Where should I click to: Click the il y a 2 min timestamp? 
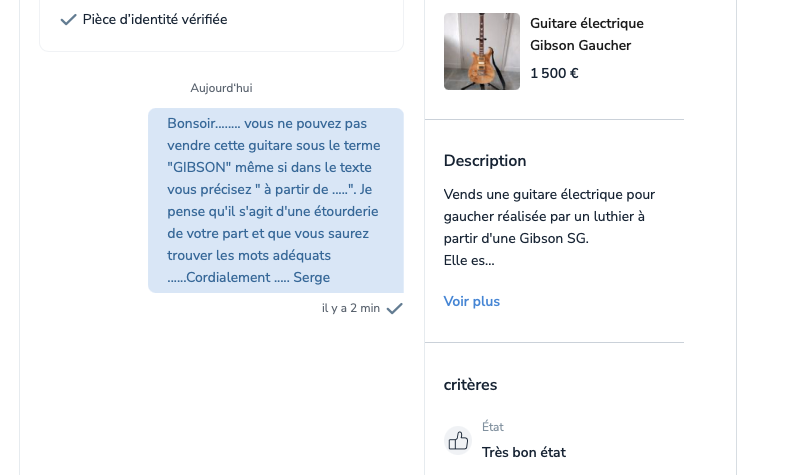(350, 309)
